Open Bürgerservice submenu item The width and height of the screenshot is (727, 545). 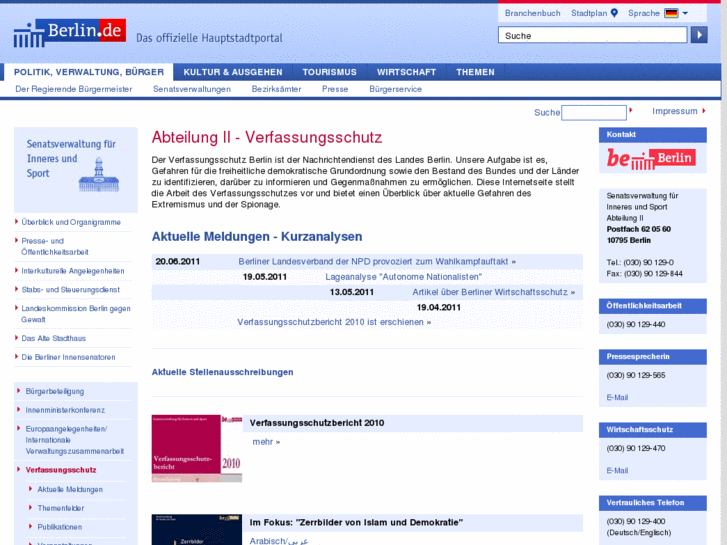click(395, 89)
